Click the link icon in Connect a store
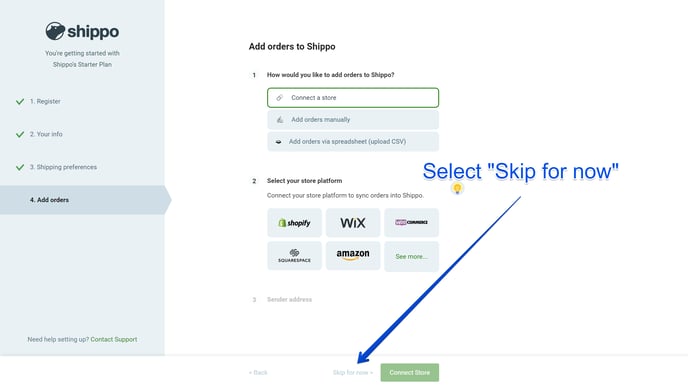The width and height of the screenshot is (688, 389). (280, 98)
